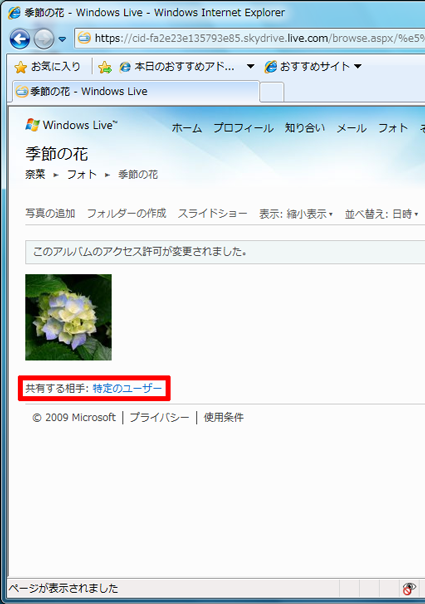Start the スライドショー

tap(212, 213)
